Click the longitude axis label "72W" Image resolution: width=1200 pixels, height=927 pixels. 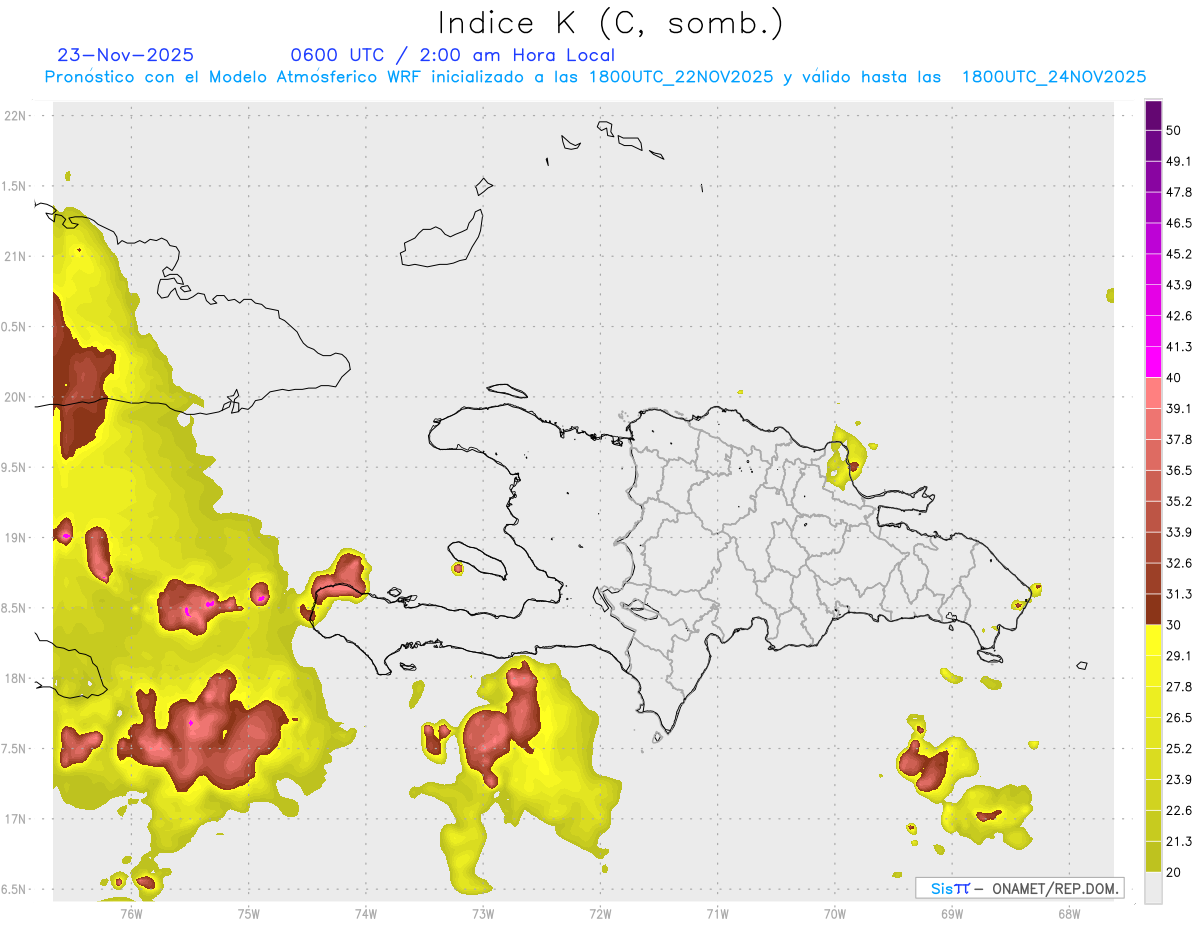pos(601,913)
